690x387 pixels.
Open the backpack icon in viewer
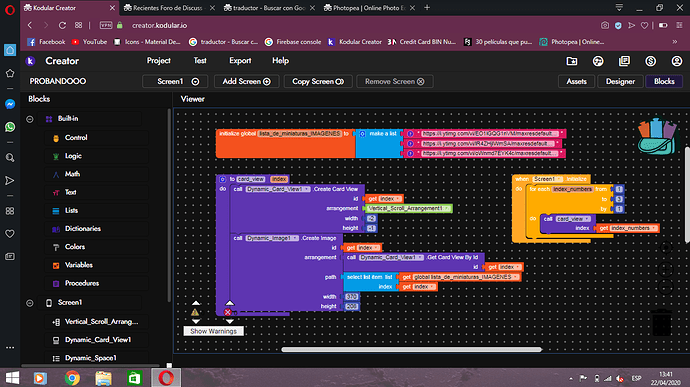click(657, 136)
